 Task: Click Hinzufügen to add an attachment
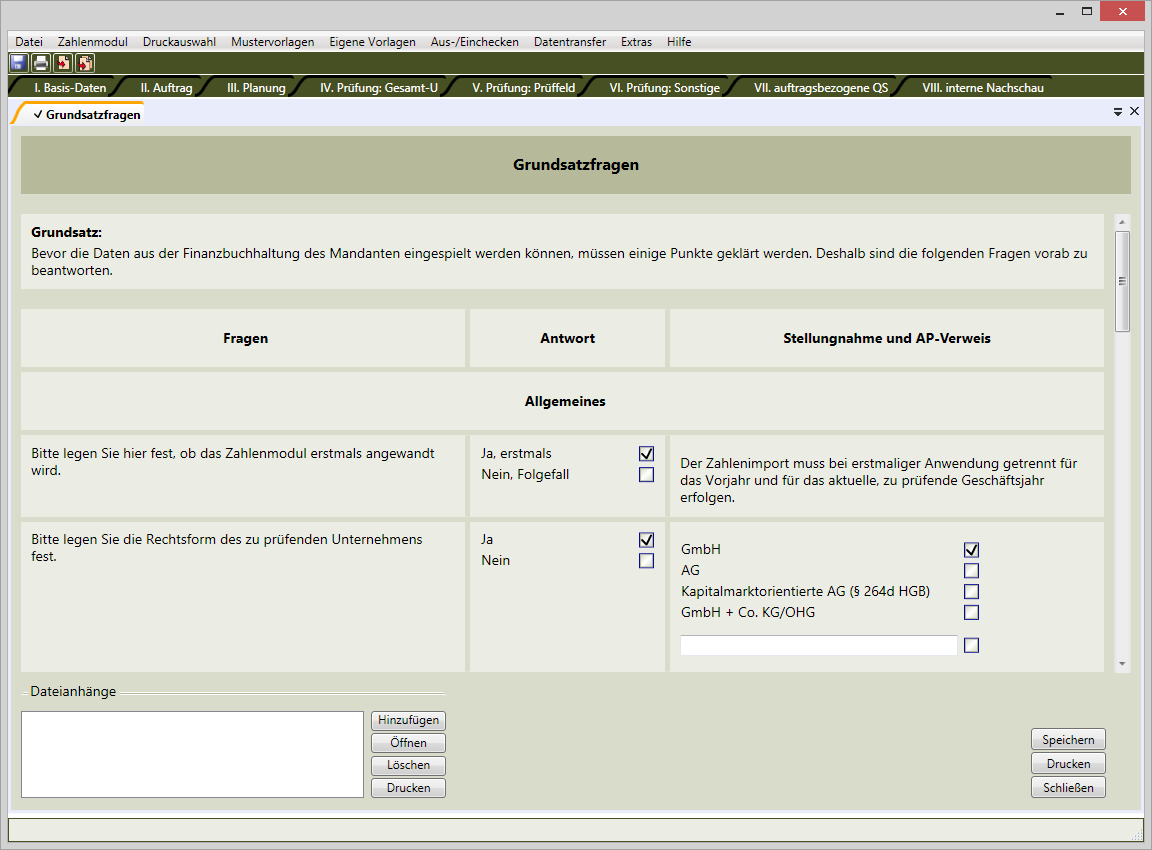click(x=408, y=720)
